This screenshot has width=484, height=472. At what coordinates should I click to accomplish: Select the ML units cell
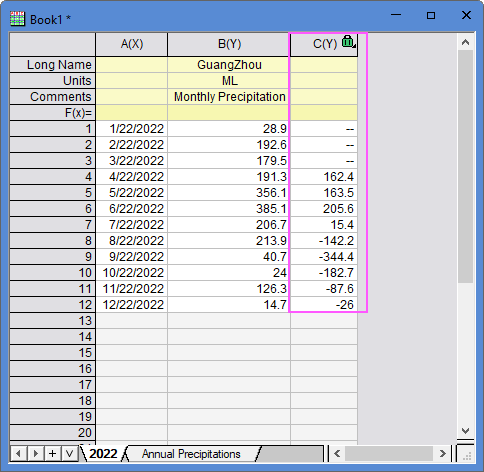tap(229, 81)
